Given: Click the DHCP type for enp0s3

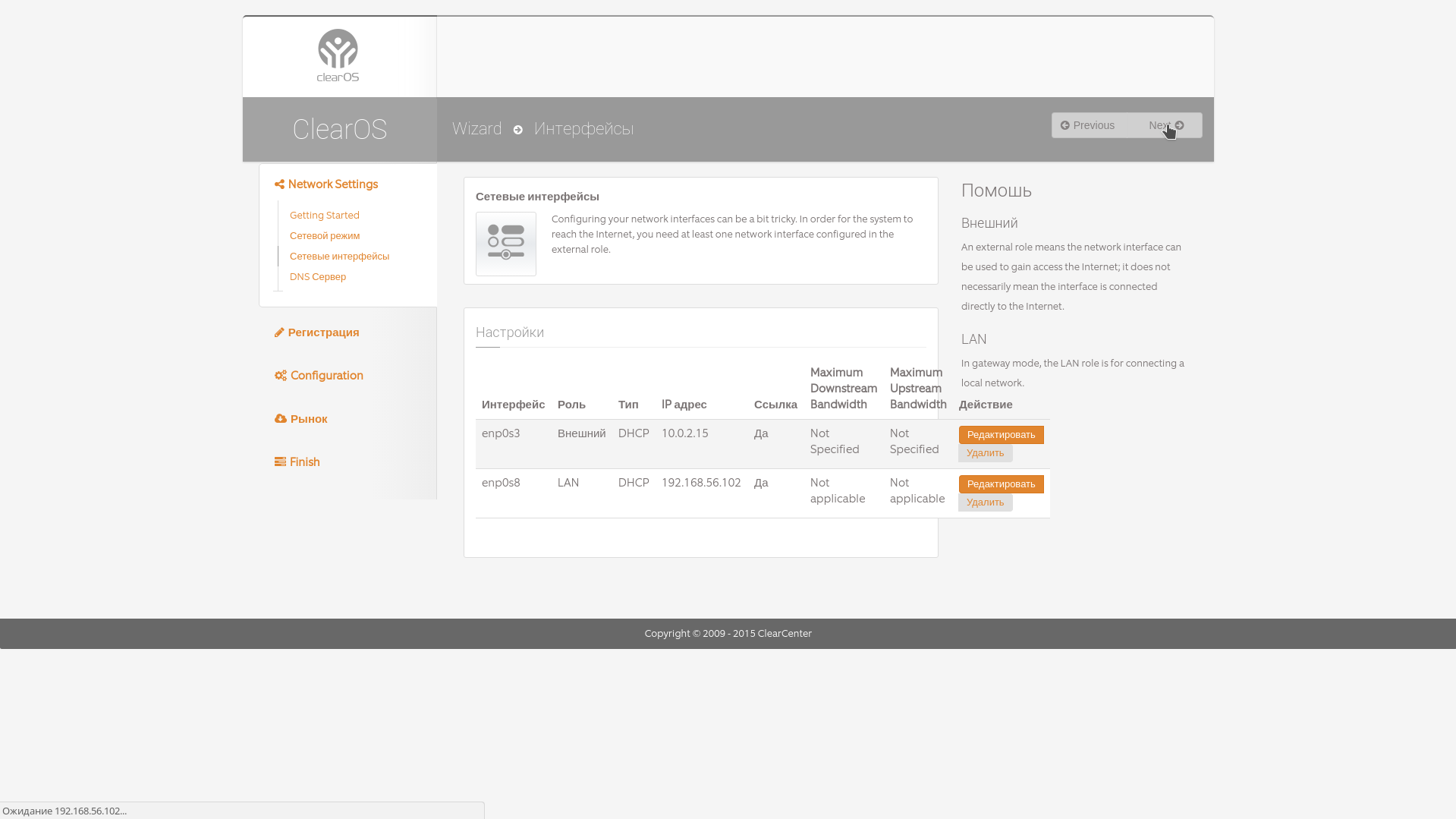Looking at the screenshot, I should coord(634,433).
